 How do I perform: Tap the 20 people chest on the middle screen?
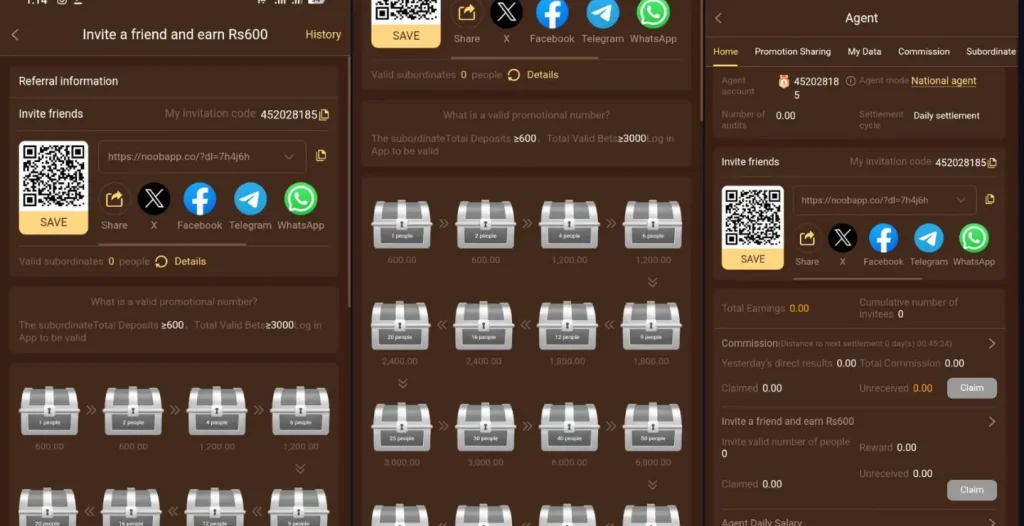pos(400,325)
